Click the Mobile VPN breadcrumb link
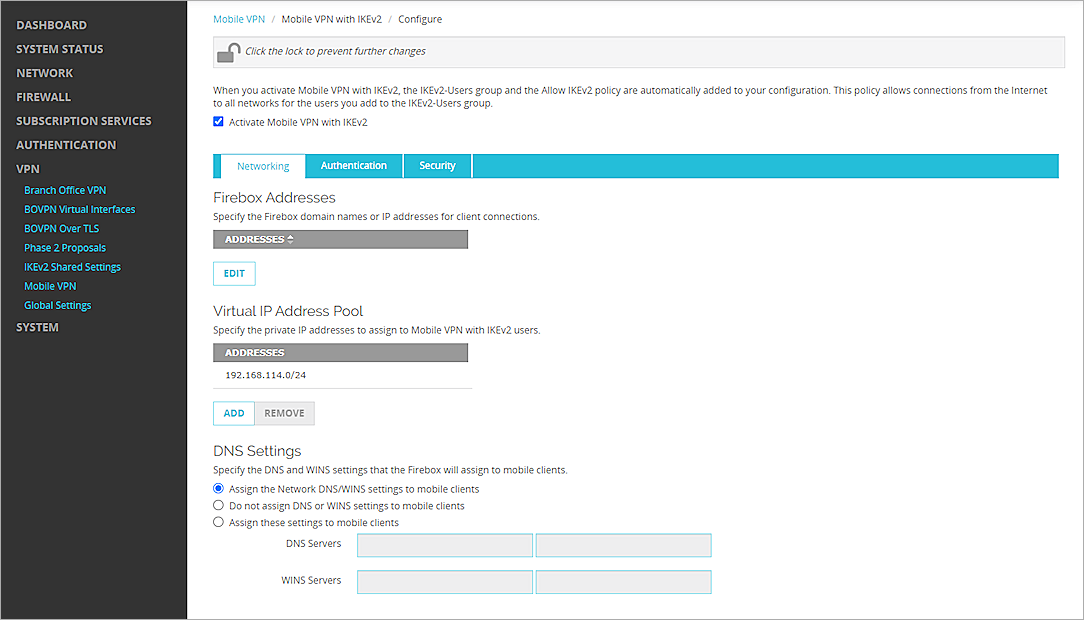The image size is (1084, 620). click(x=238, y=18)
